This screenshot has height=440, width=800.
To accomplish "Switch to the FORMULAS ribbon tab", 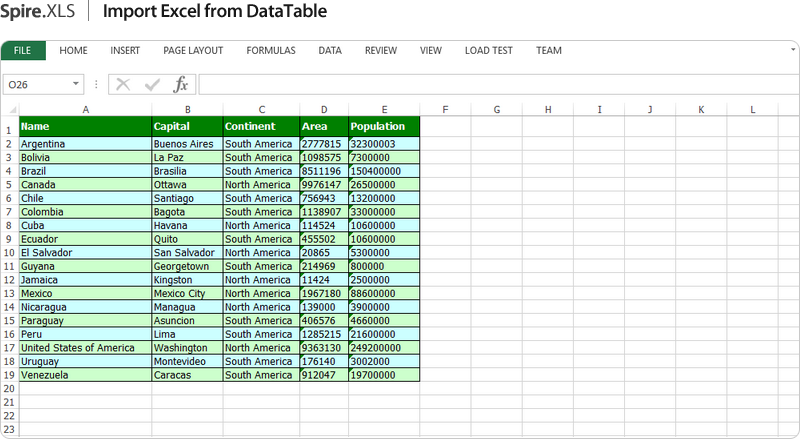I will [270, 51].
